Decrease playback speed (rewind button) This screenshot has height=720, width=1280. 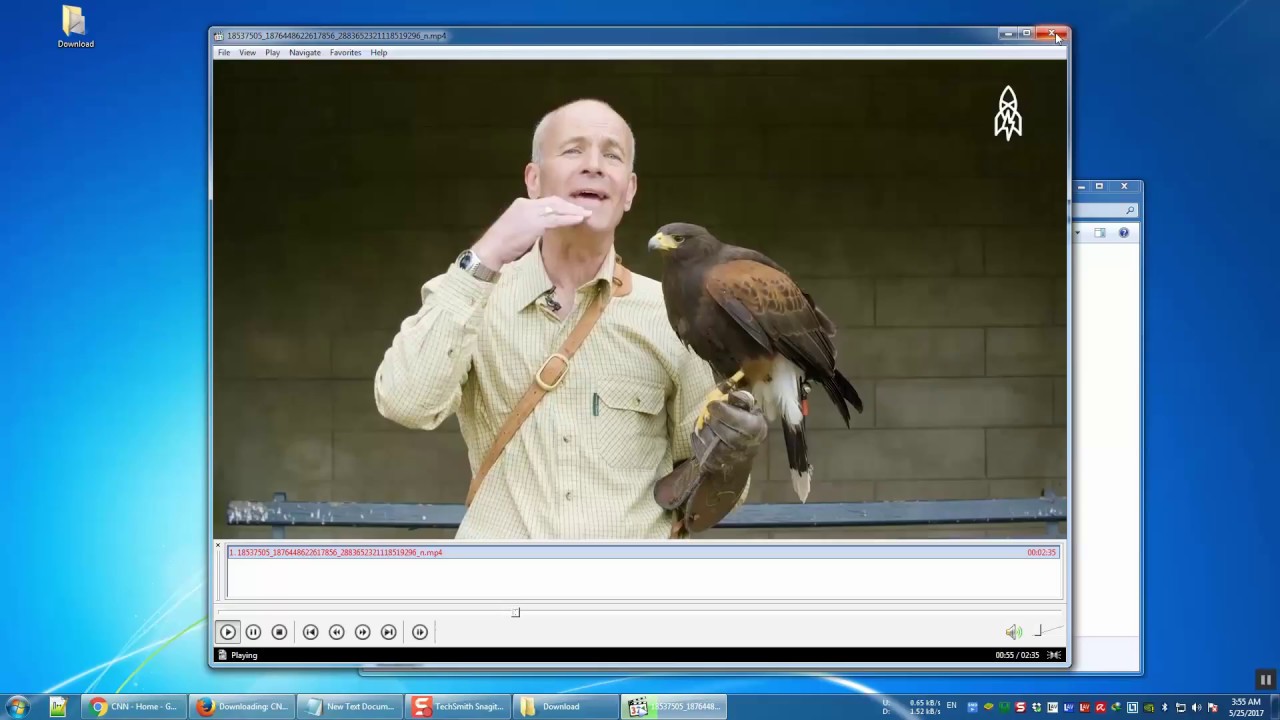pos(336,632)
